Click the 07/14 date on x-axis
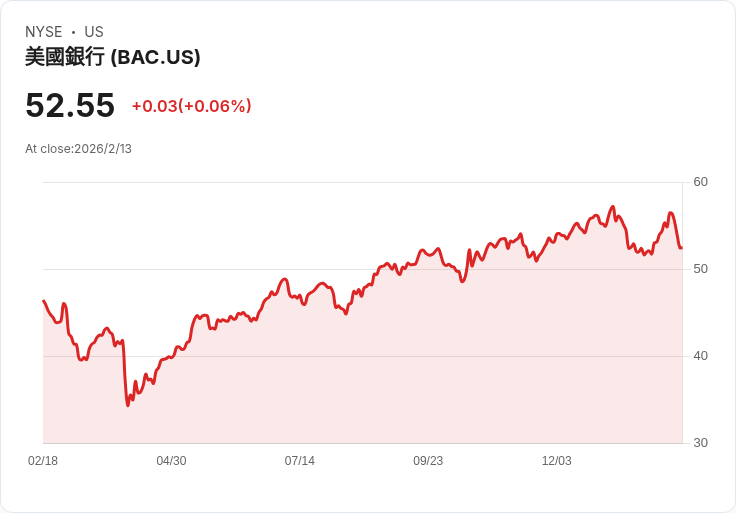Viewport: 736px width, 513px height. pos(300,461)
